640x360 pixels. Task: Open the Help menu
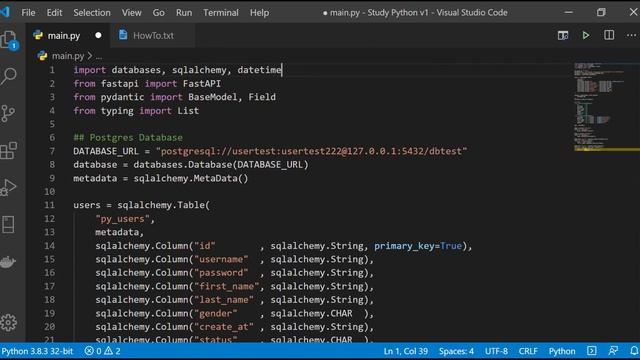coord(259,13)
